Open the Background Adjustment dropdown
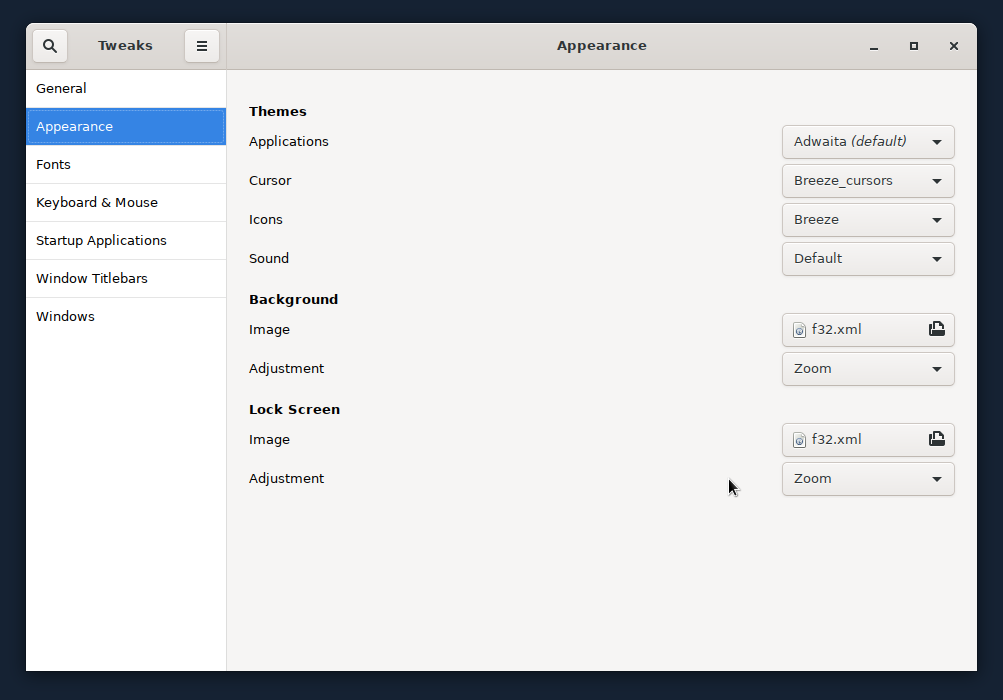Image resolution: width=1003 pixels, height=700 pixels. tap(868, 369)
